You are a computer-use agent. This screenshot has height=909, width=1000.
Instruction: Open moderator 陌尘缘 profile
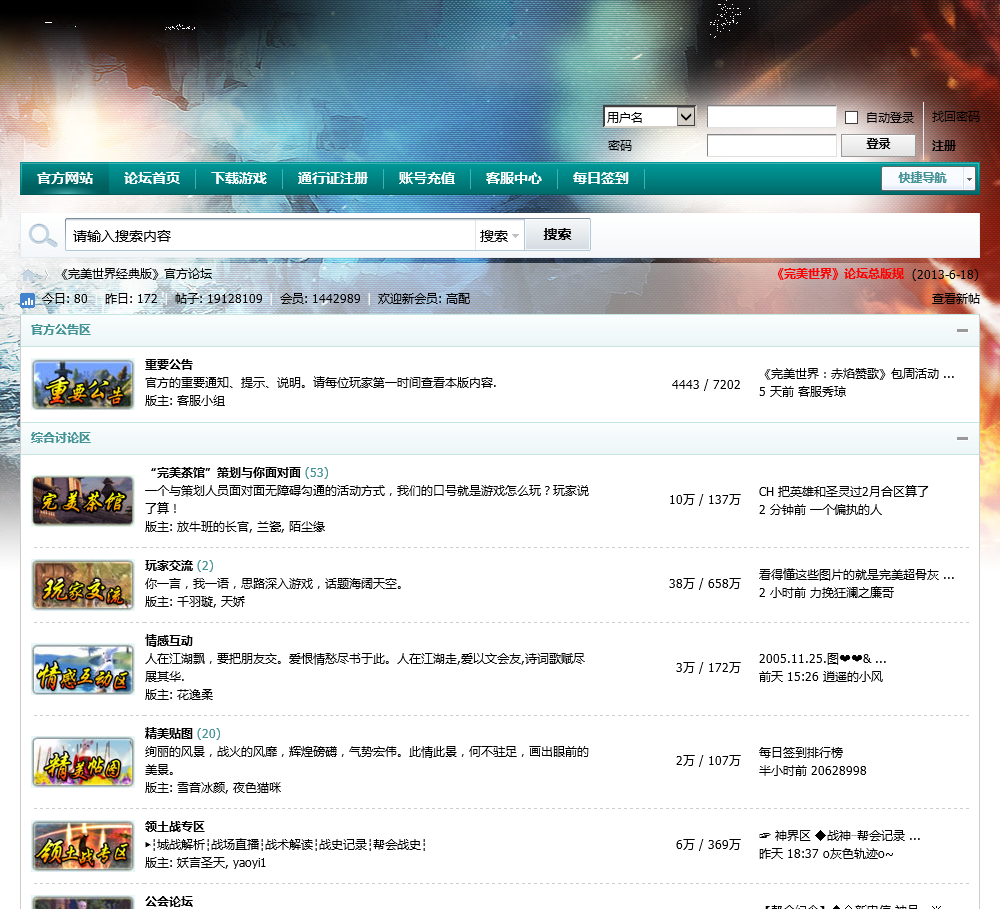pos(307,527)
